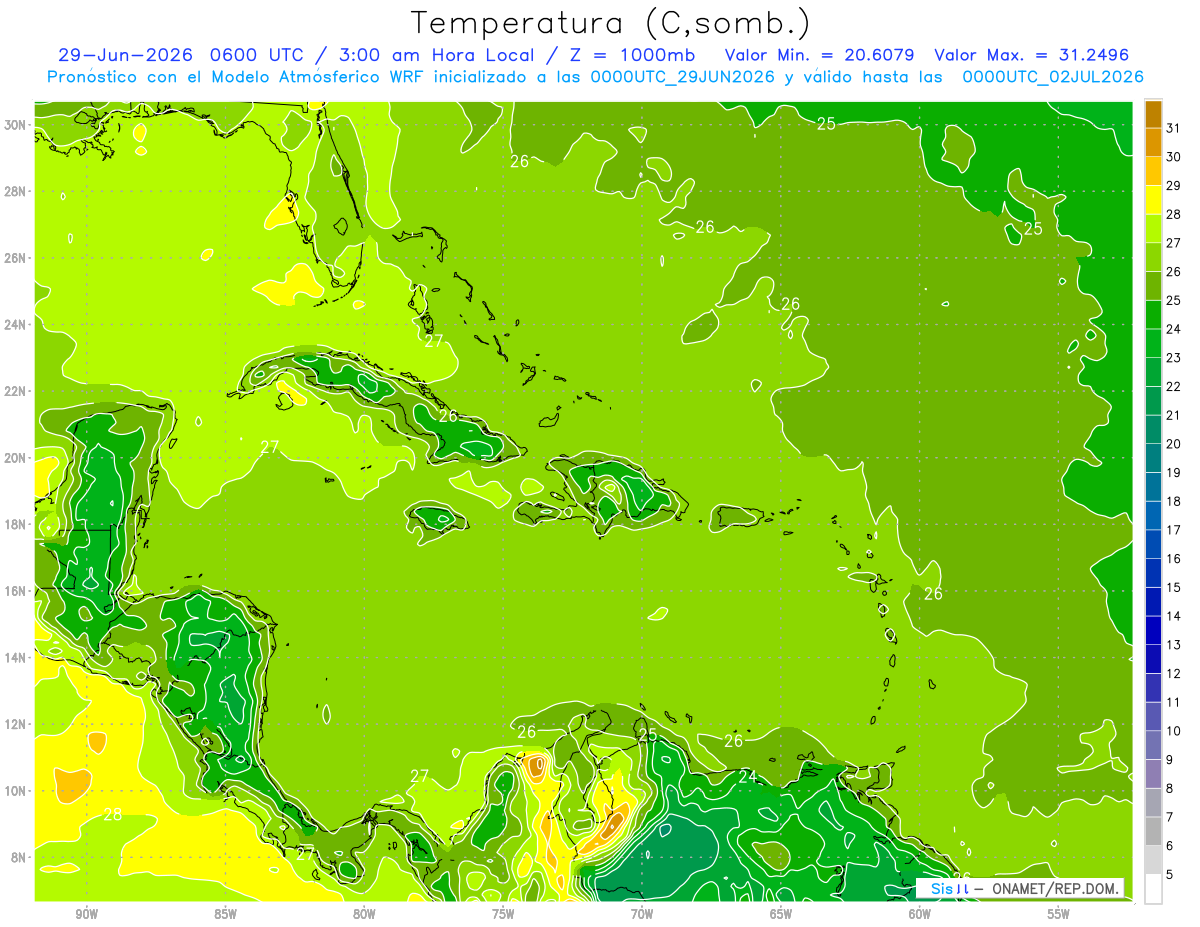Click the blue legend swatch between 16 and 17
The height and width of the screenshot is (927, 1200).
pos(1153,544)
